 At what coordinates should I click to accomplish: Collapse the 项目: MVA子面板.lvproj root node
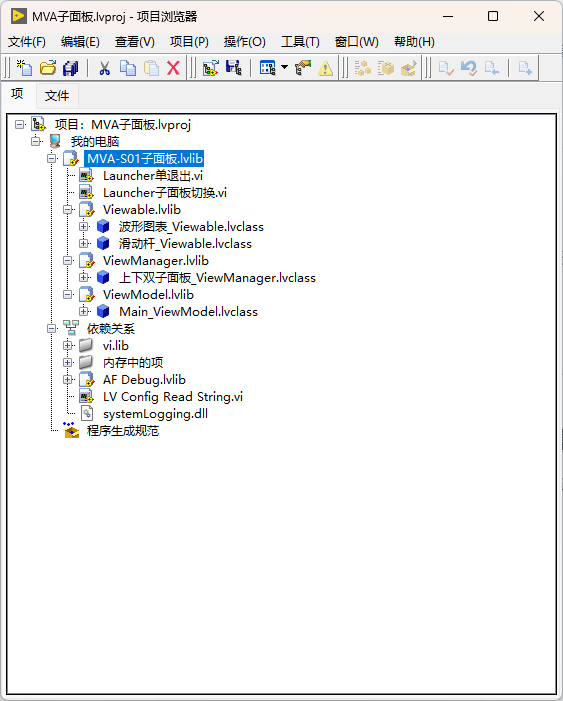click(x=20, y=124)
